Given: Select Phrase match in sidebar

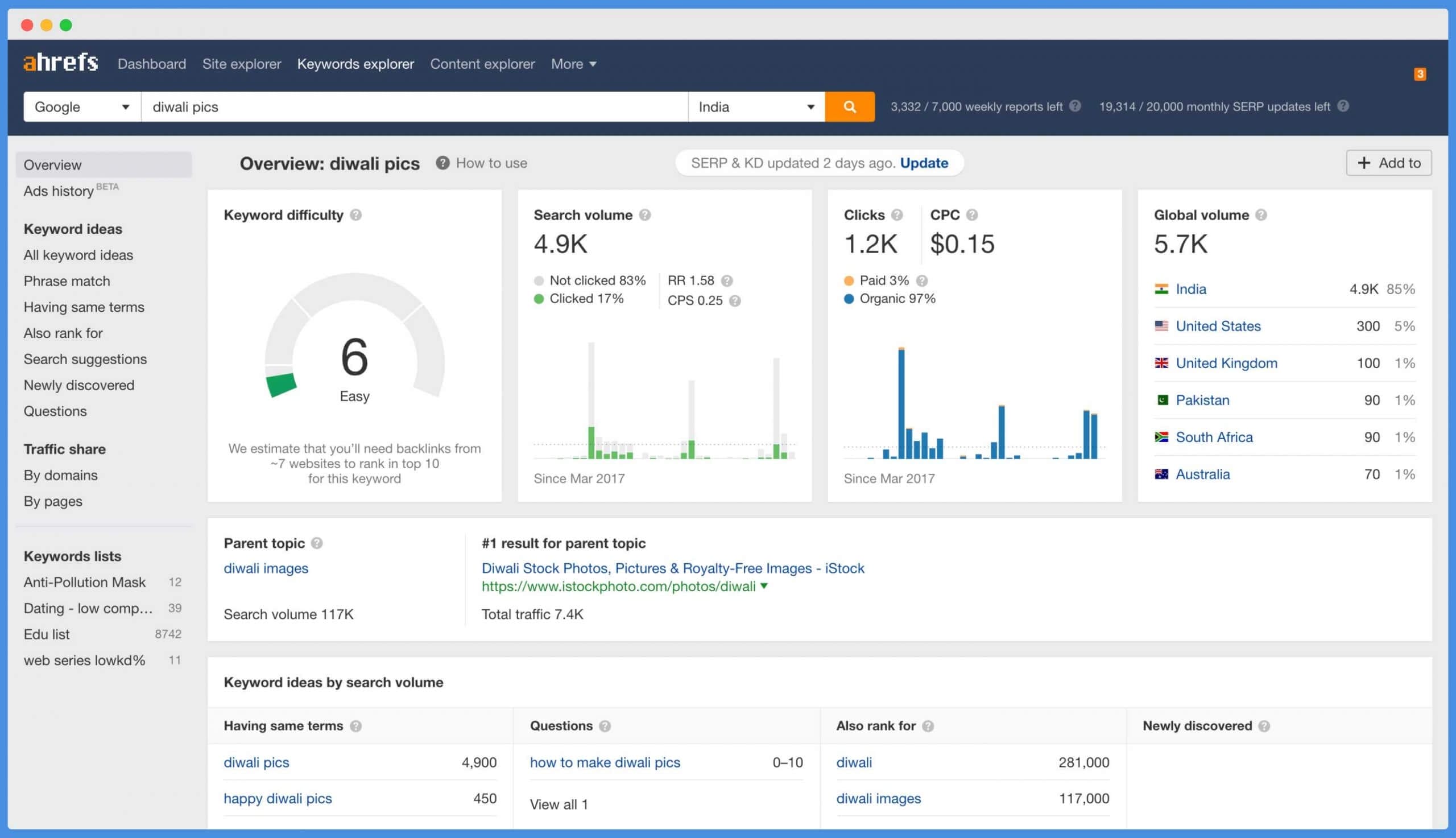Looking at the screenshot, I should click(x=67, y=281).
